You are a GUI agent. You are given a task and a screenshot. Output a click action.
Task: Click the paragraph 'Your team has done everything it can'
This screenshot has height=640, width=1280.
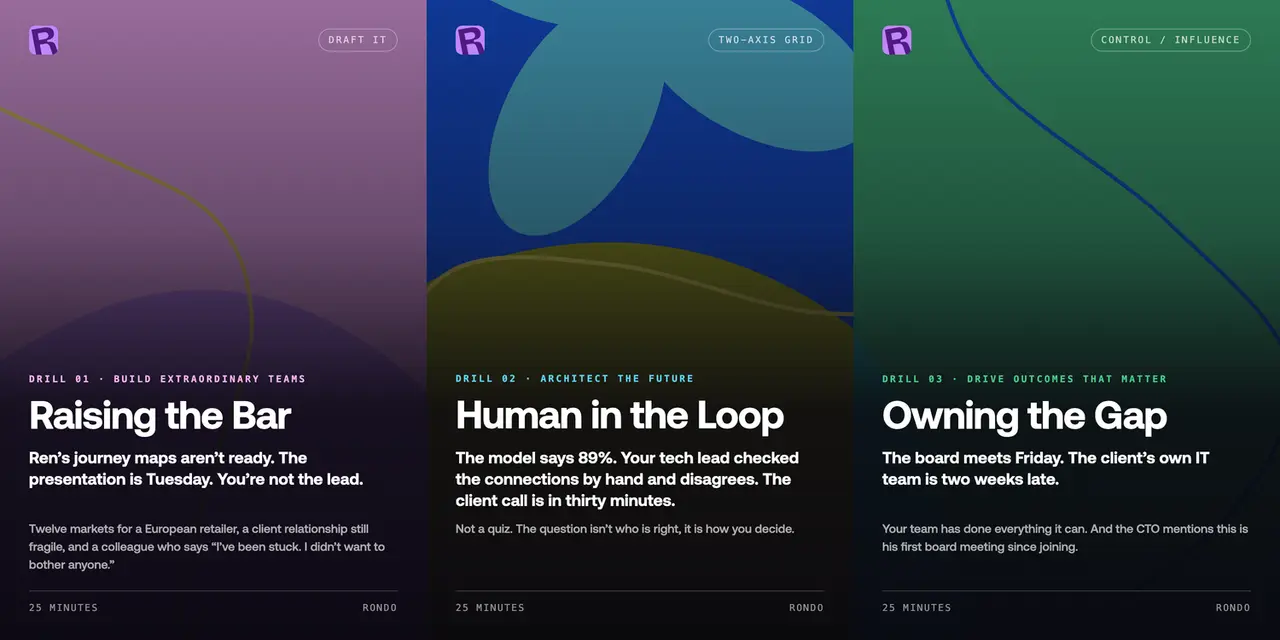(1065, 538)
